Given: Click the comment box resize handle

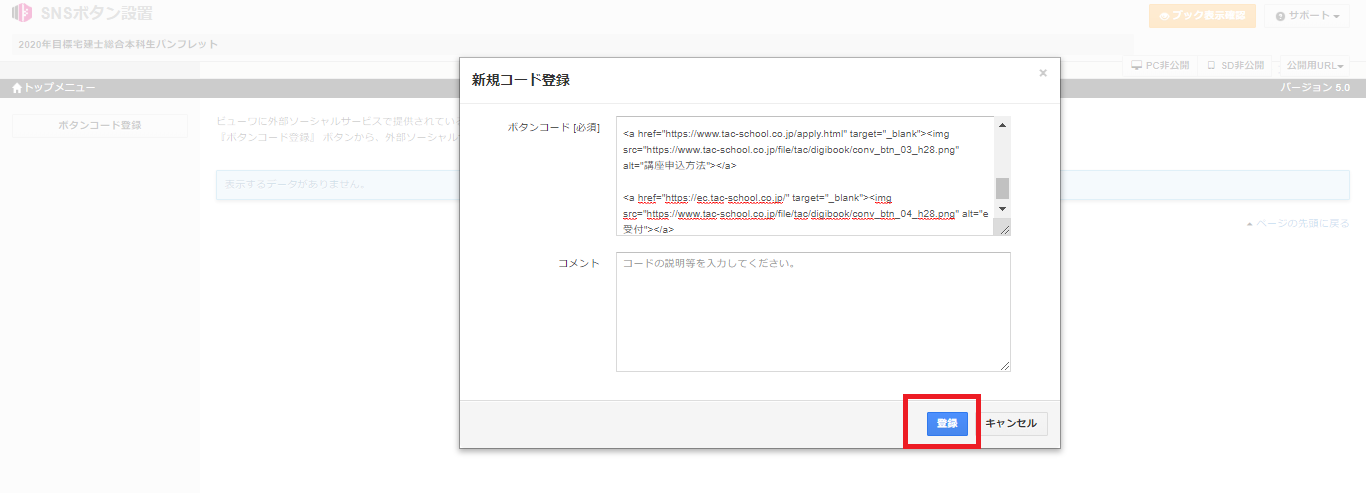Looking at the screenshot, I should (1004, 366).
